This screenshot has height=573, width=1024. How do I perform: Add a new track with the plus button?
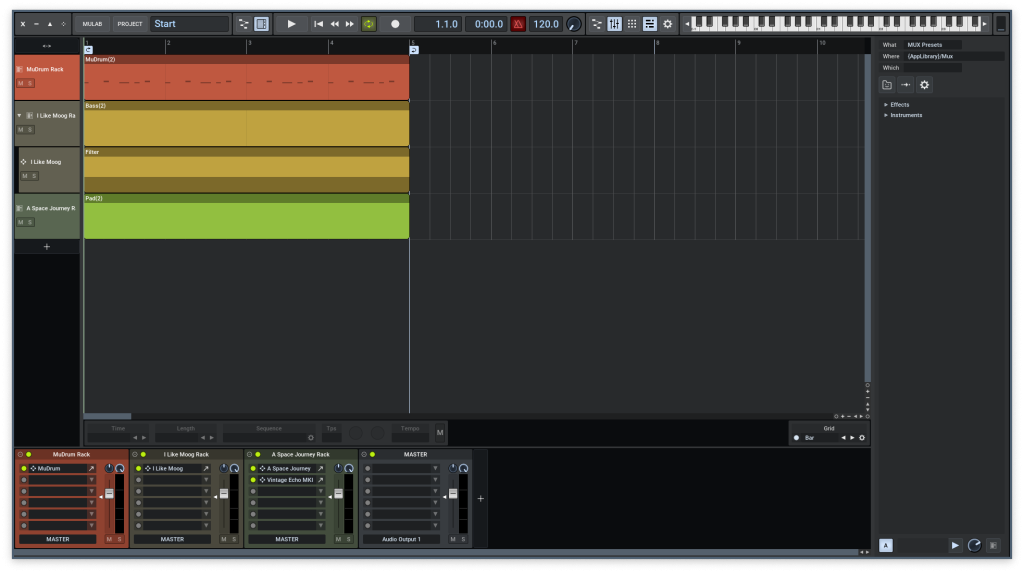[x=46, y=247]
